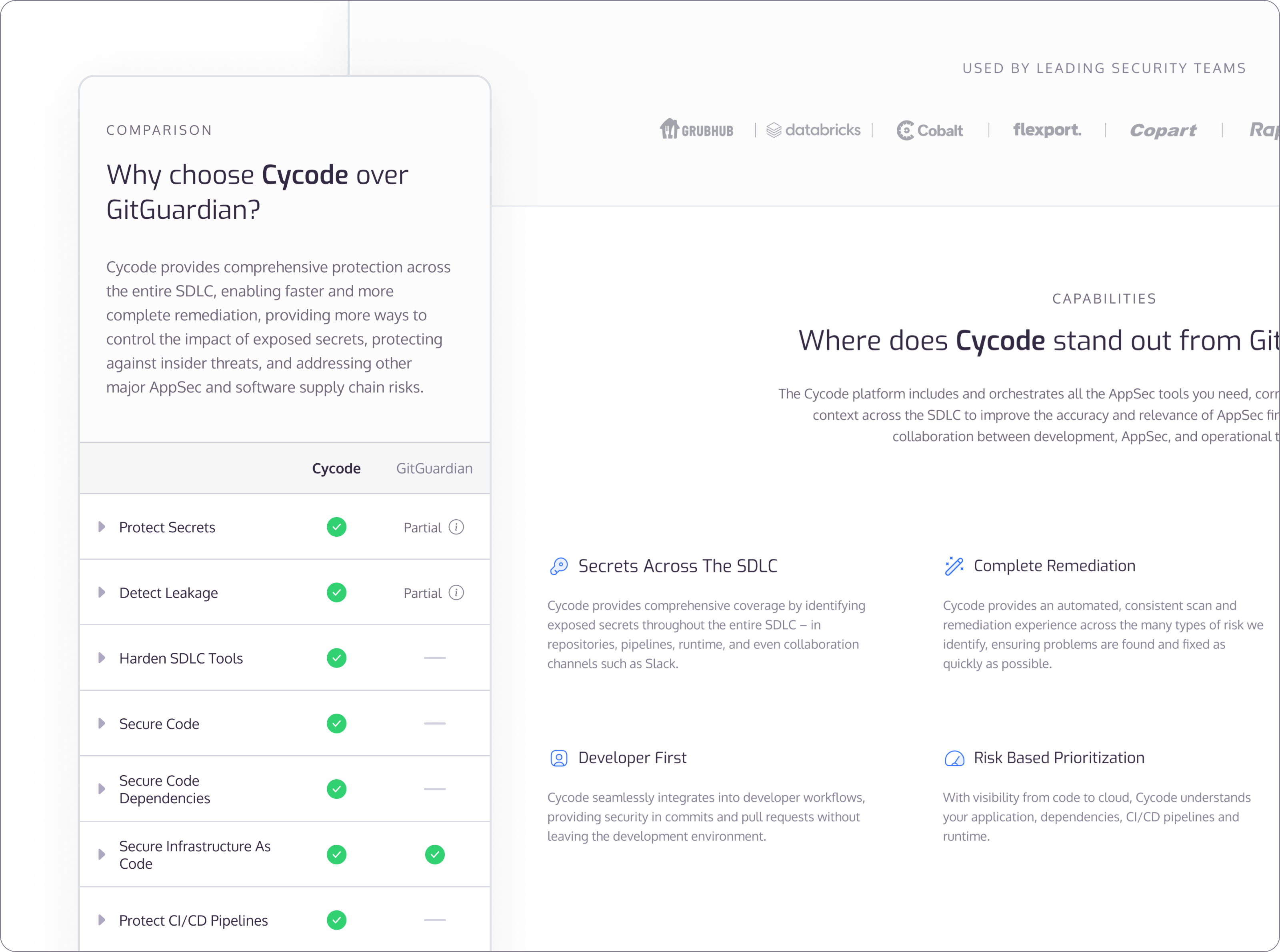Click Cycode green check for Secure Code Dependencies
This screenshot has height=952, width=1280.
336,789
